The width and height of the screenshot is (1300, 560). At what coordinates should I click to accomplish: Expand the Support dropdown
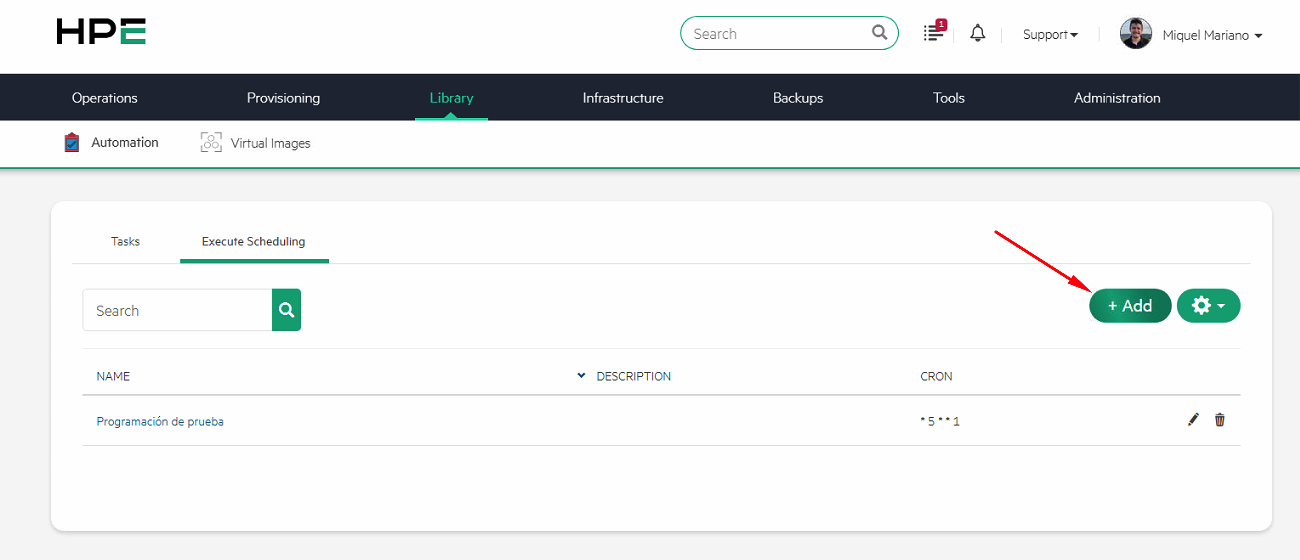point(1049,34)
